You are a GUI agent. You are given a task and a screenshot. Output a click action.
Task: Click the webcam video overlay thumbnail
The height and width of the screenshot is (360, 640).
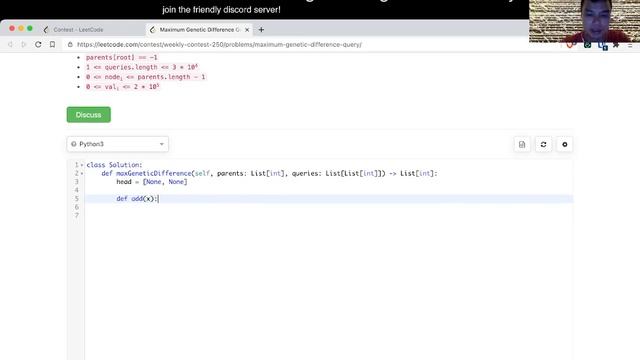click(x=584, y=21)
